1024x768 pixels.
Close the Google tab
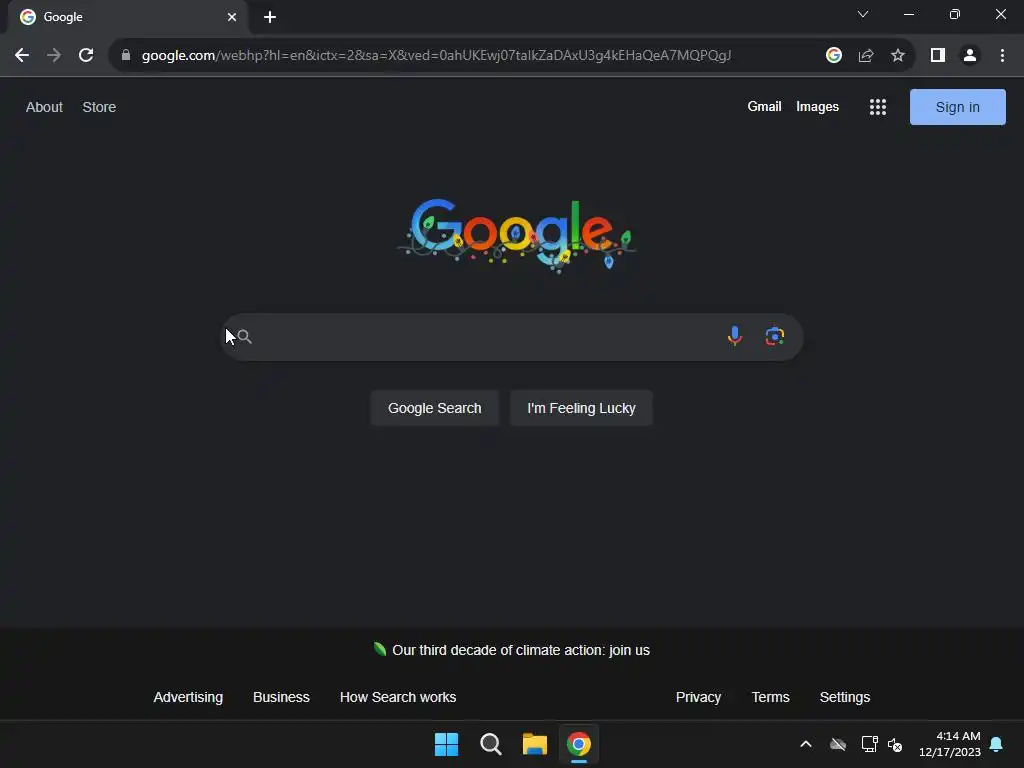tap(232, 17)
